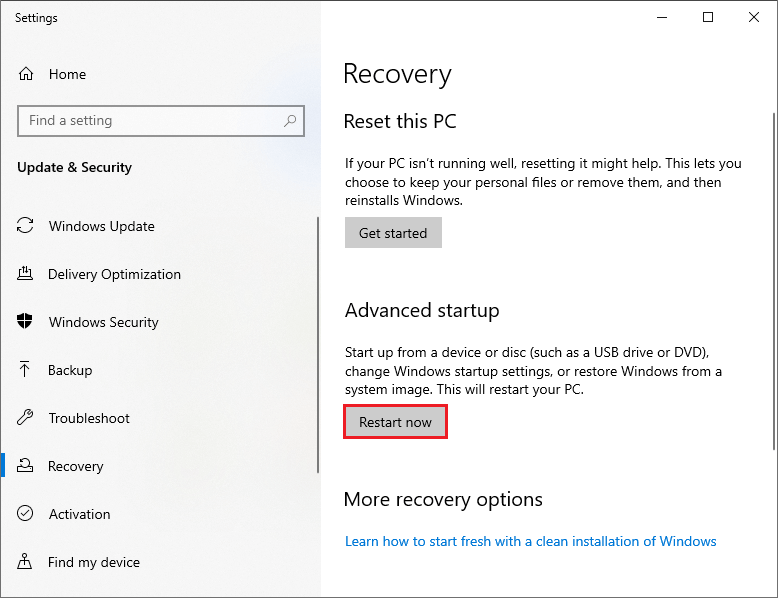Click the Troubleshoot wrench icon
This screenshot has height=598, width=778.
(x=25, y=417)
